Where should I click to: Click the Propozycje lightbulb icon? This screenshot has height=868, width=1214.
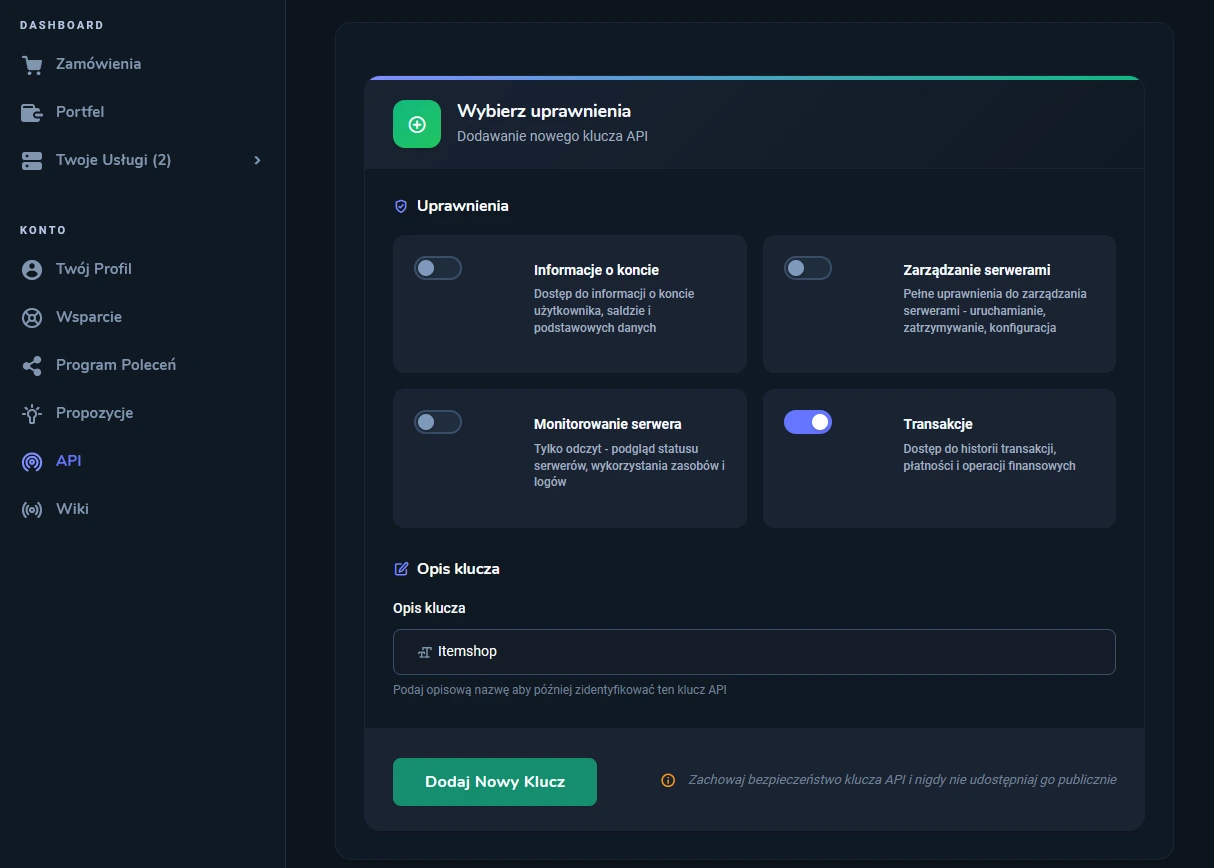point(32,413)
